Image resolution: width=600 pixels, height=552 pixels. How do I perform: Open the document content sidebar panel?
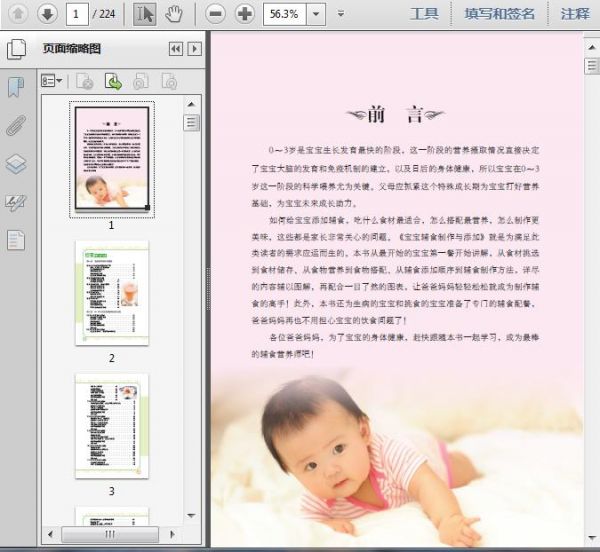pos(16,240)
